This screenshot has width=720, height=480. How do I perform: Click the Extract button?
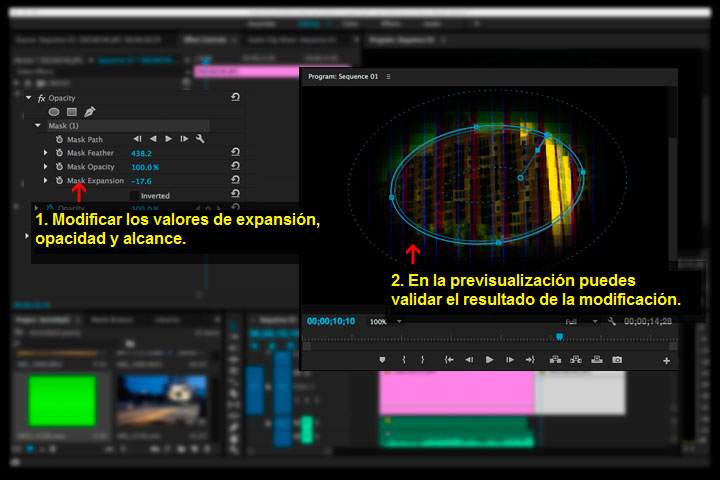(576, 360)
